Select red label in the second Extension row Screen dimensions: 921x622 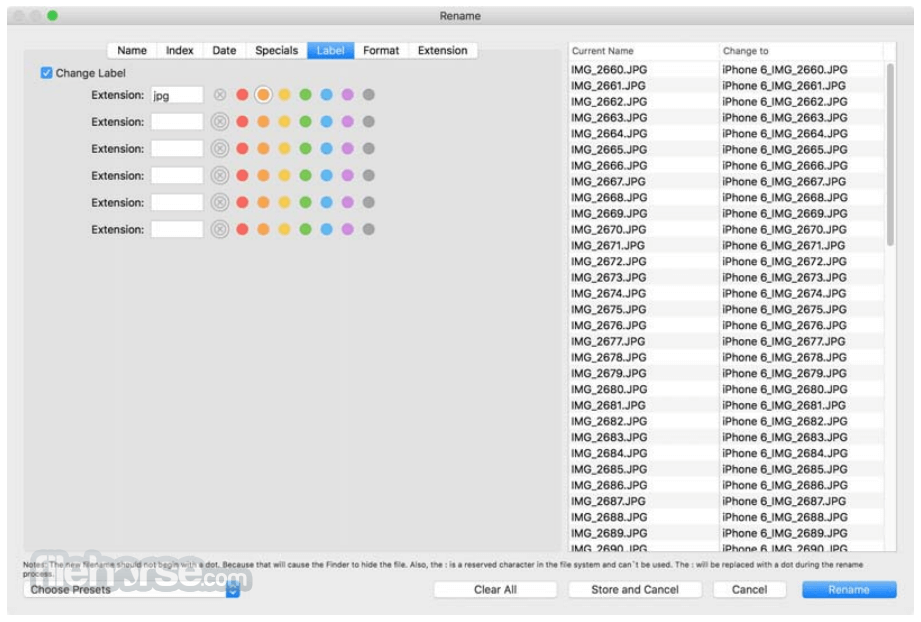pos(242,122)
